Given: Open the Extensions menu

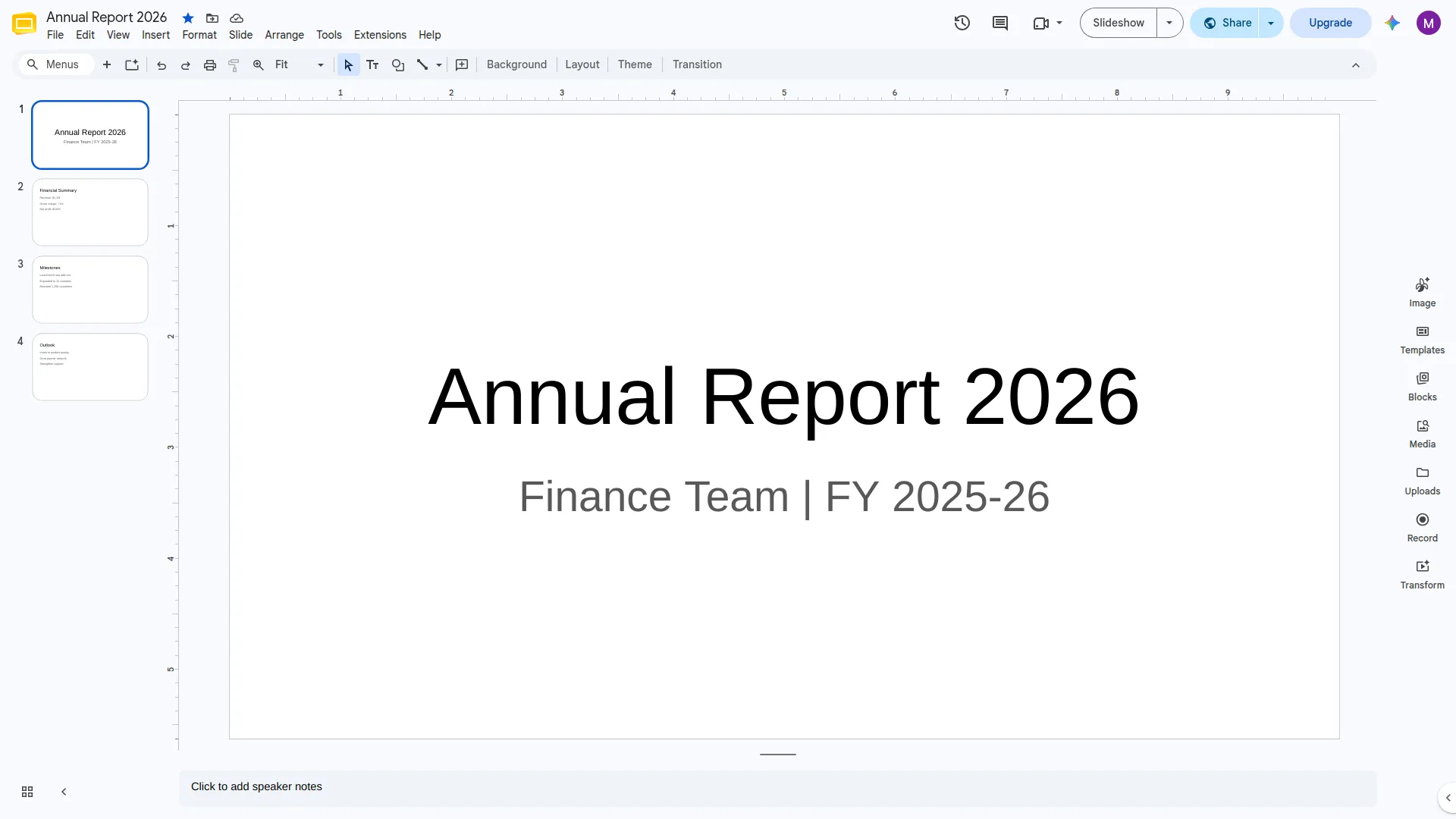Looking at the screenshot, I should pos(380,35).
